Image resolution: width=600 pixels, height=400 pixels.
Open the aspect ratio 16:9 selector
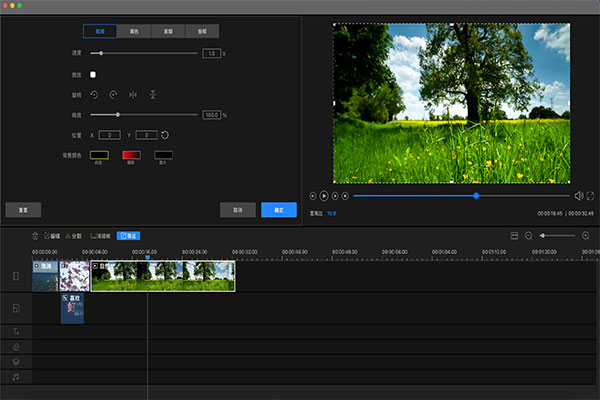click(x=331, y=213)
